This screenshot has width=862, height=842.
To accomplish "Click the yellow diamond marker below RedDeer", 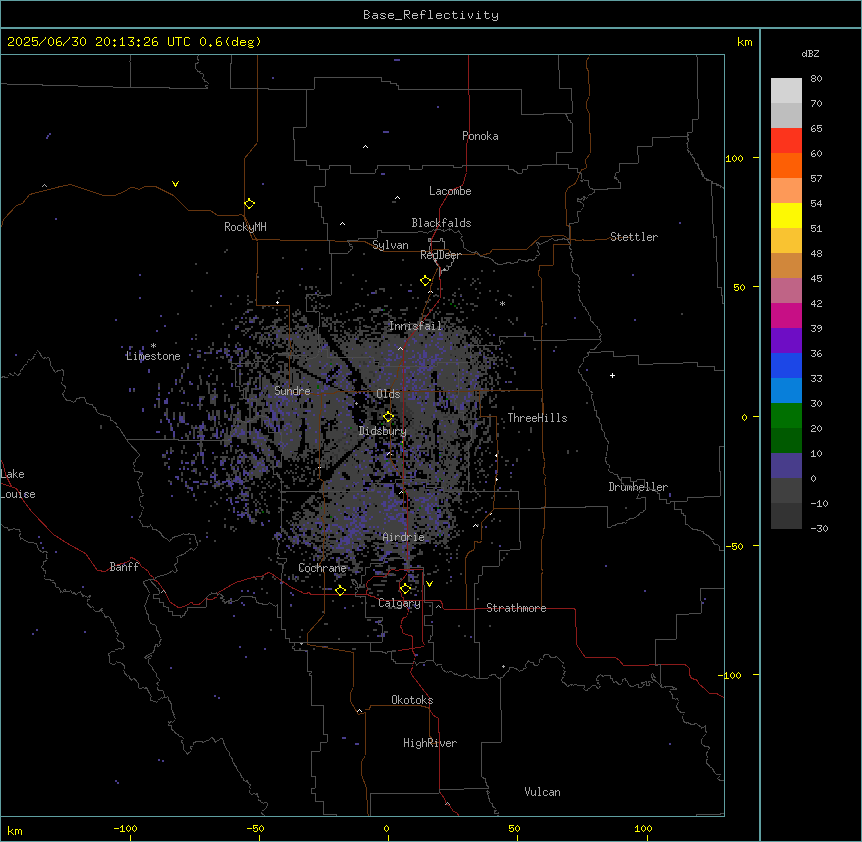I will pyautogui.click(x=425, y=281).
